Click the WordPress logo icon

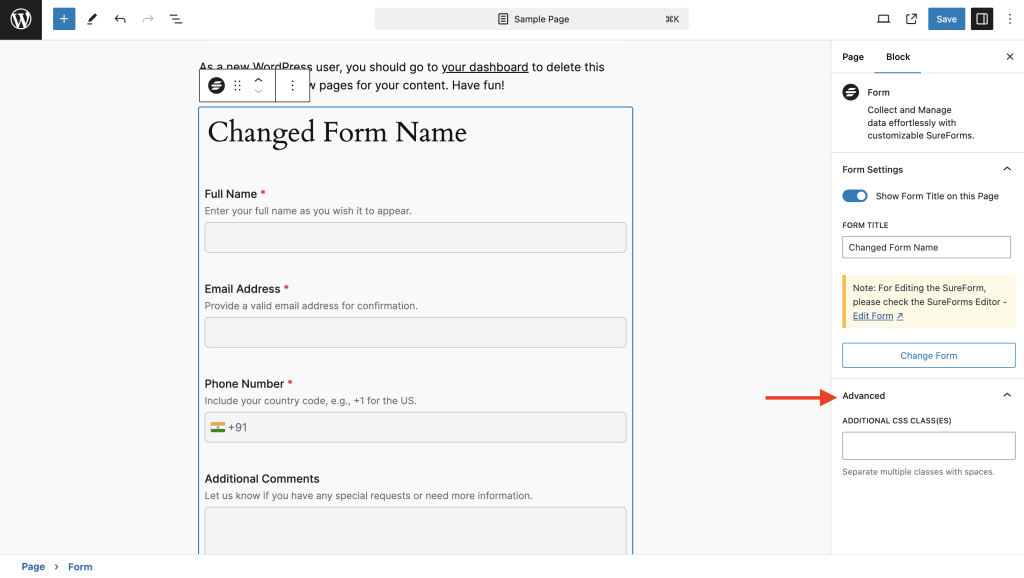21,19
